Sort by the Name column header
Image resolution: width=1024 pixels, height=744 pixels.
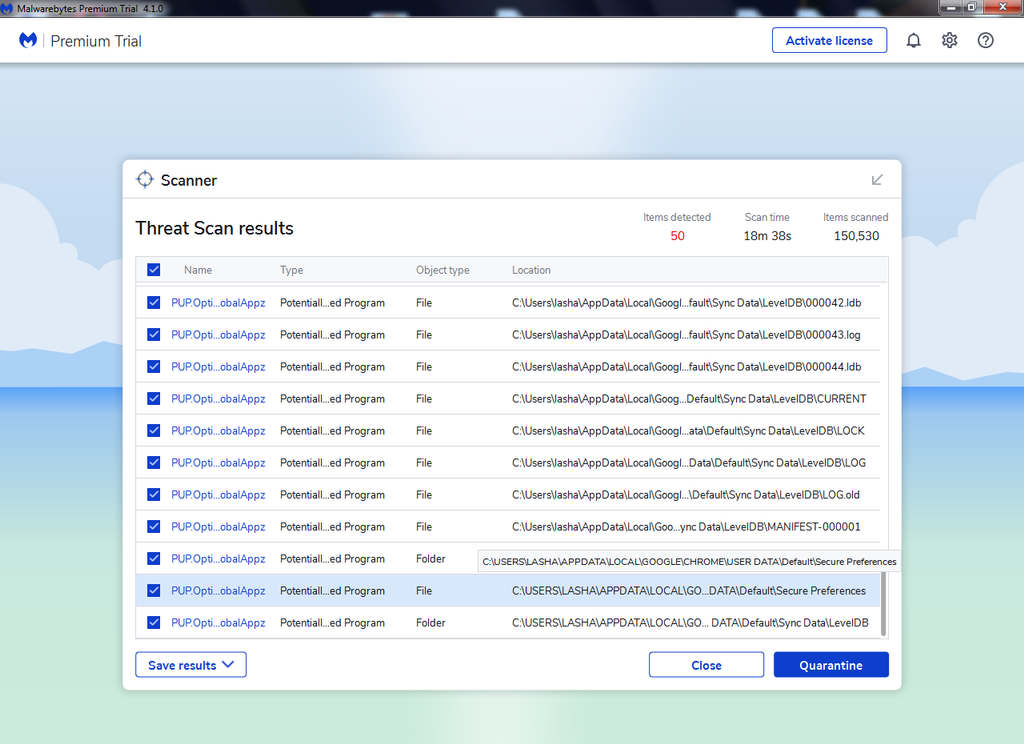198,270
